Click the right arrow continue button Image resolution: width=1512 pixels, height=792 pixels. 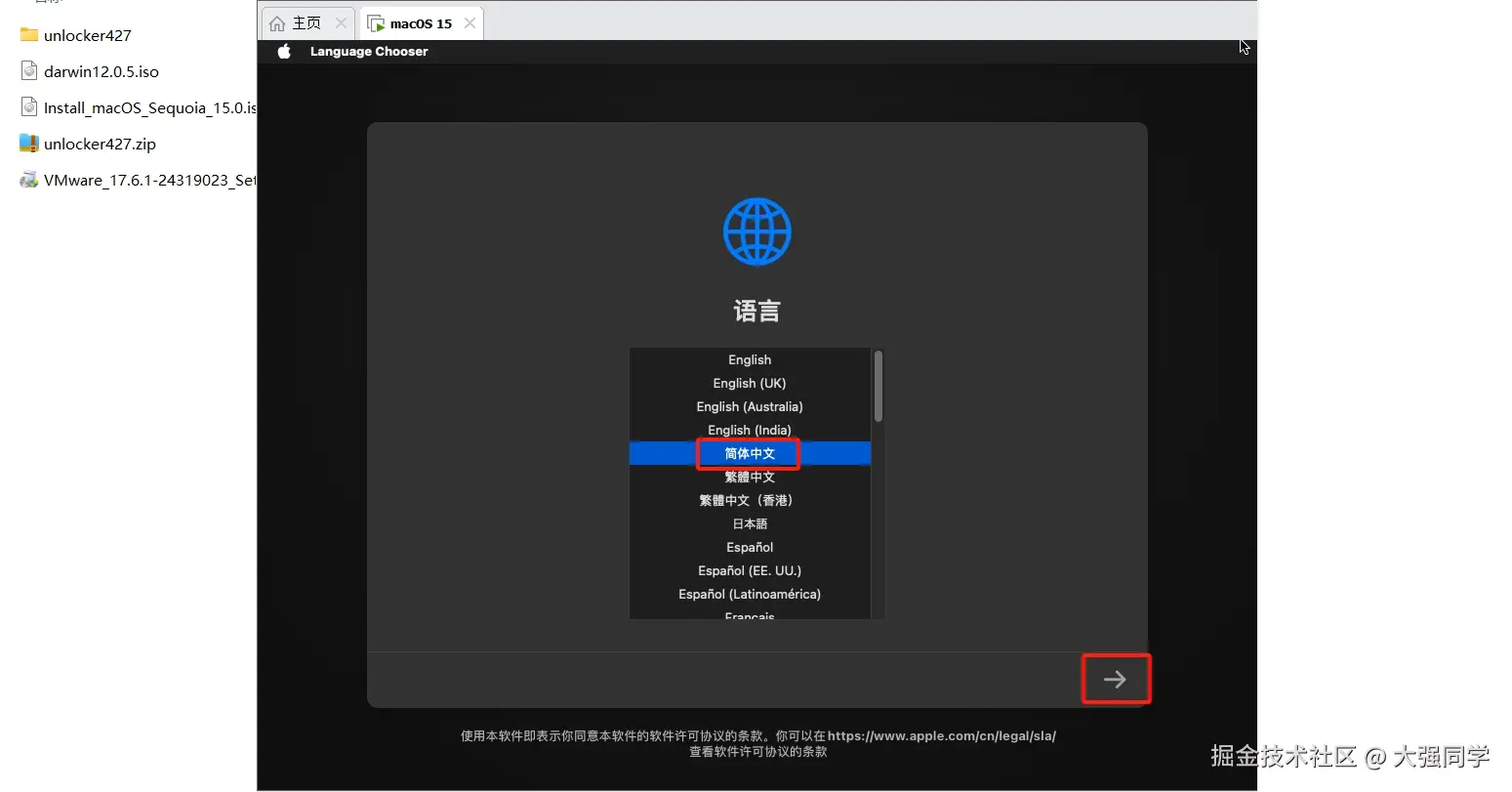pyautogui.click(x=1115, y=680)
